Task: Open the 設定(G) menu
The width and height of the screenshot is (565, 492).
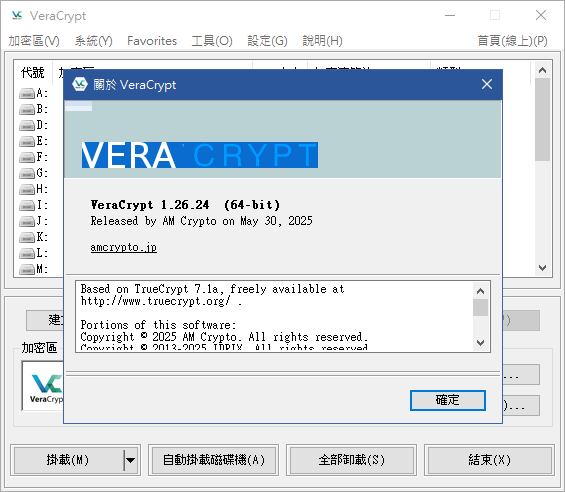Action: click(267, 41)
